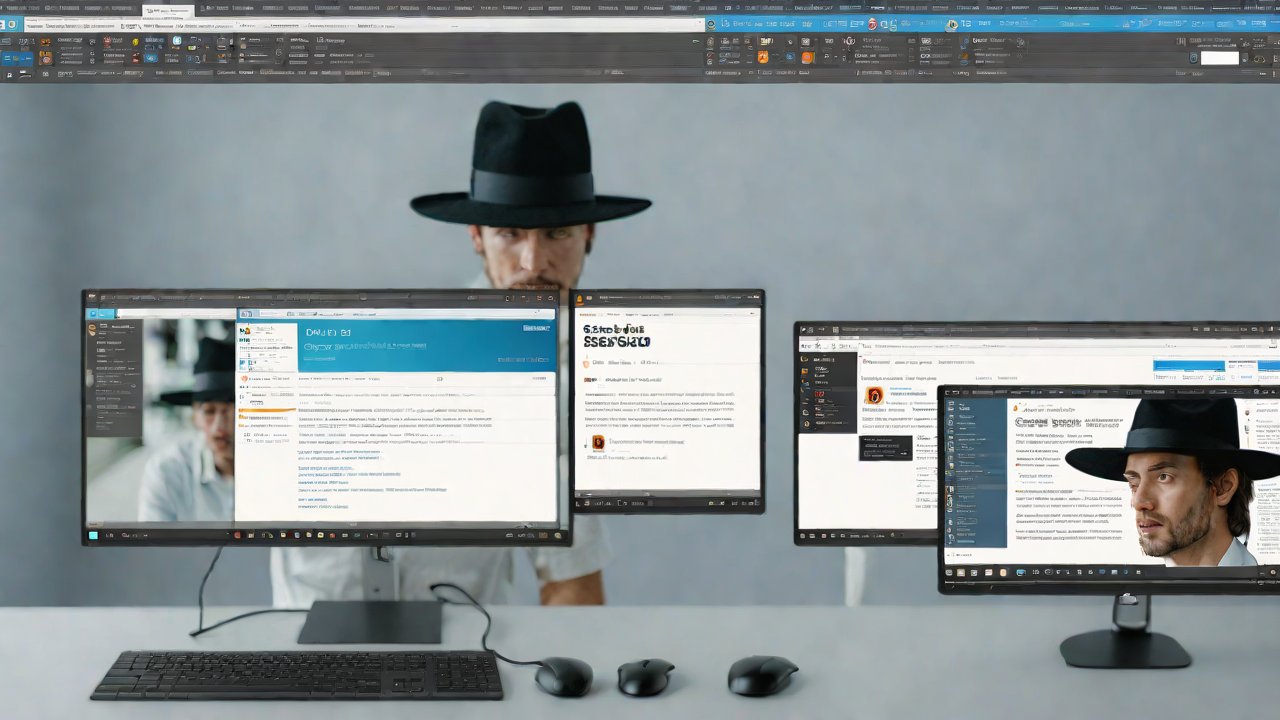Click the cyan Start button on left monitor taskbar

[94, 535]
